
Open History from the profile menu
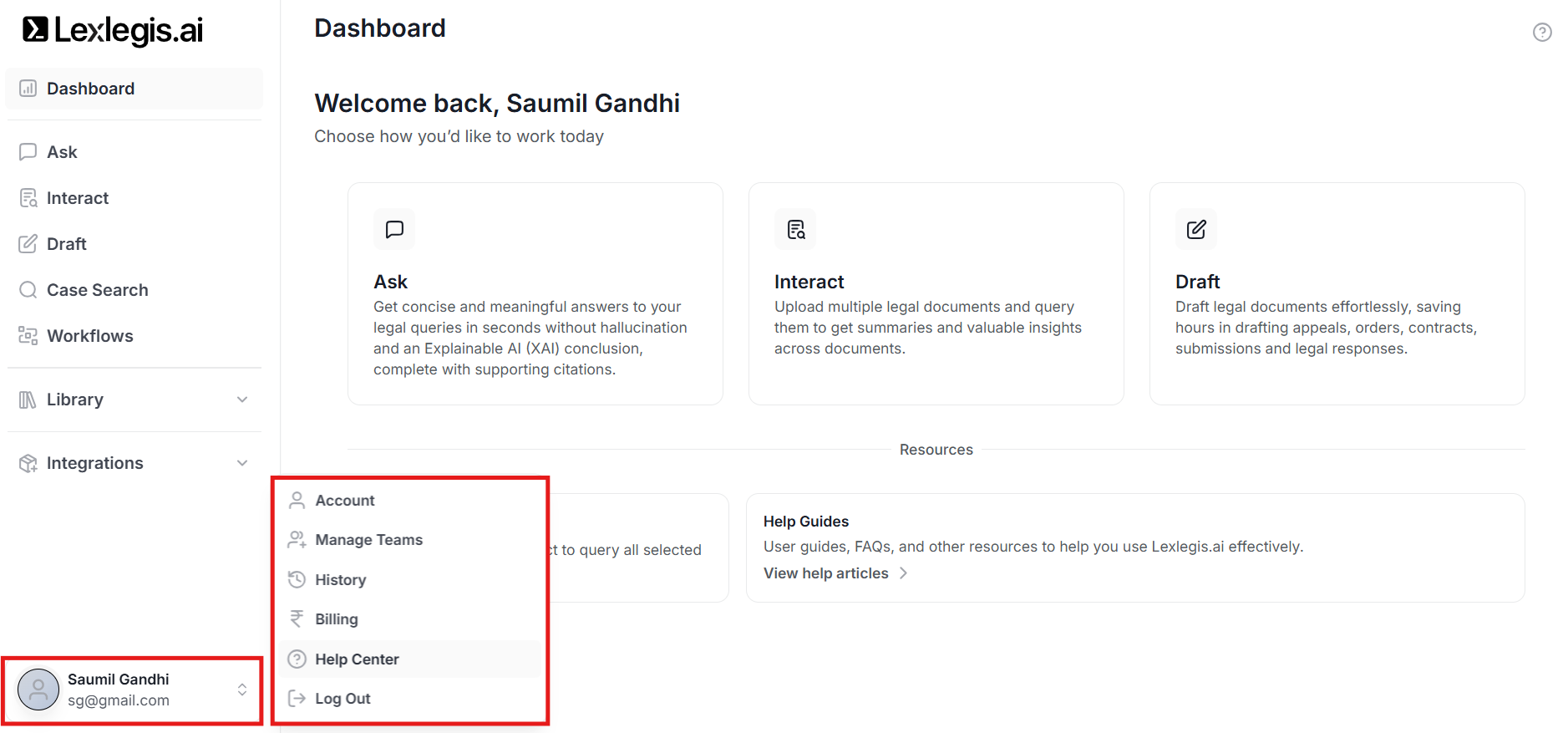click(340, 580)
